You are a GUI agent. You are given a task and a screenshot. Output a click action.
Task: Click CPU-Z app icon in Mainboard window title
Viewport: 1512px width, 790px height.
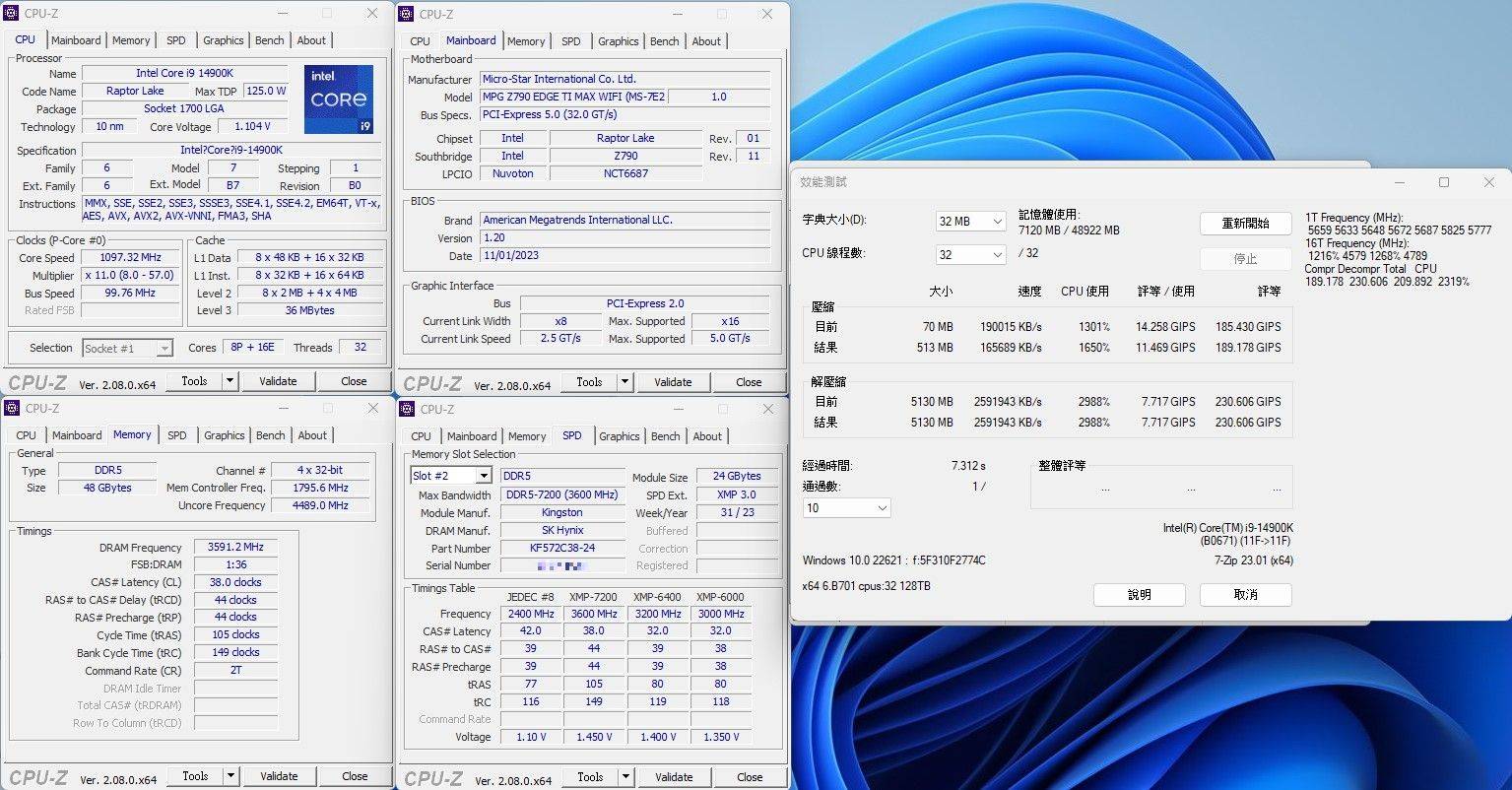[407, 15]
